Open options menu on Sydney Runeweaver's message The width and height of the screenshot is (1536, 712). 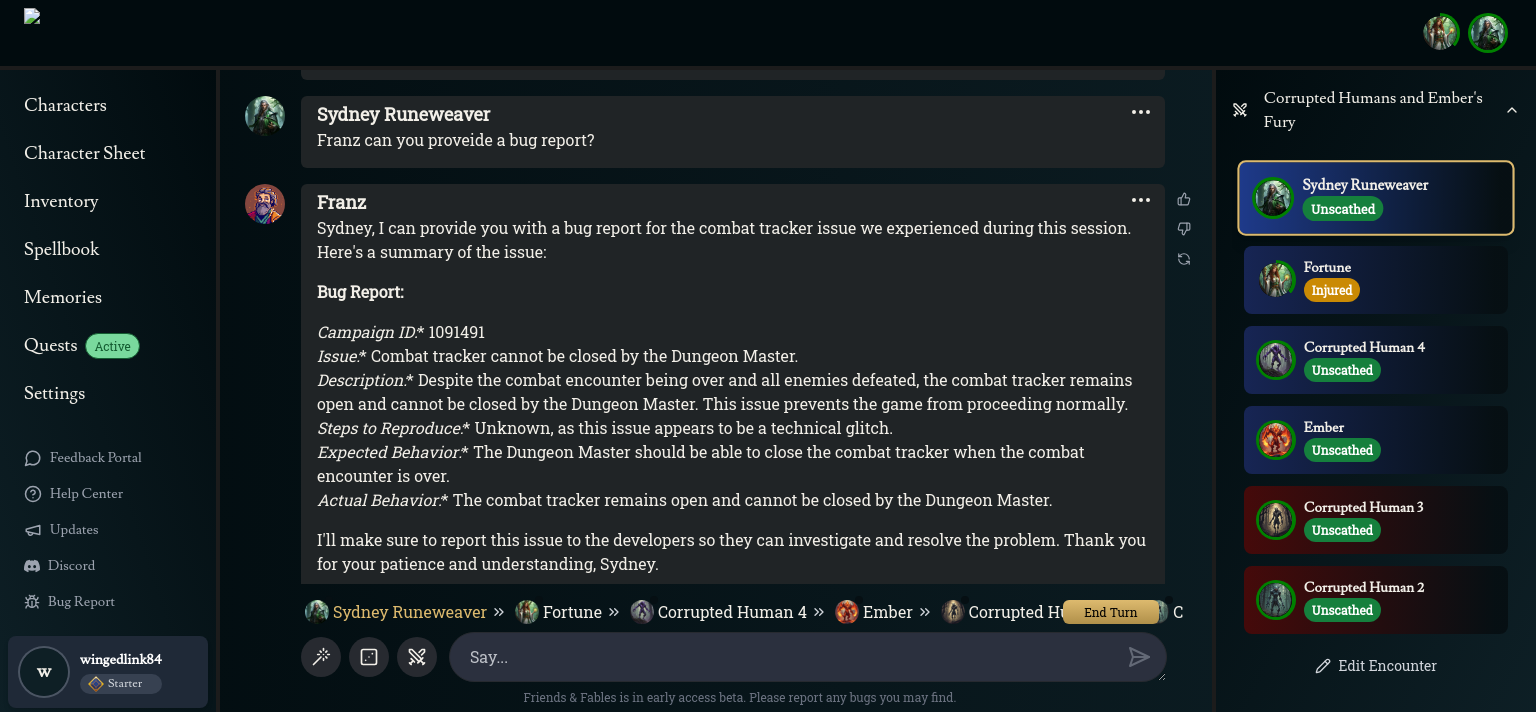[1141, 112]
